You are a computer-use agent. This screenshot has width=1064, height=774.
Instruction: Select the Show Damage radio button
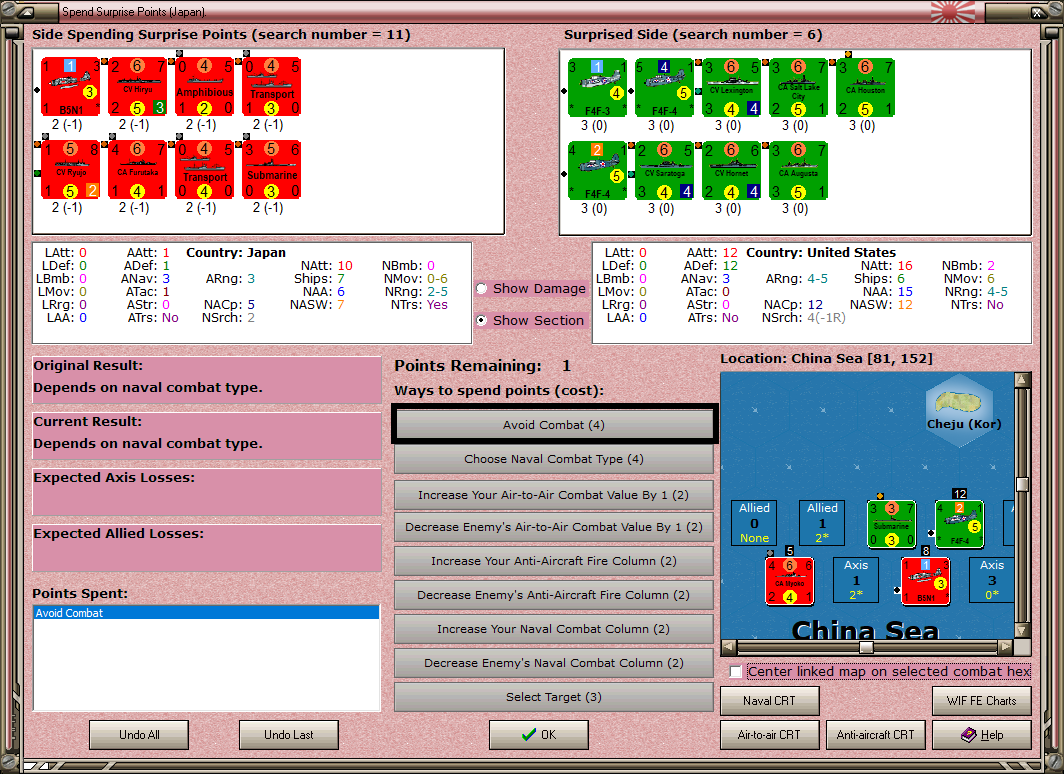pyautogui.click(x=482, y=288)
